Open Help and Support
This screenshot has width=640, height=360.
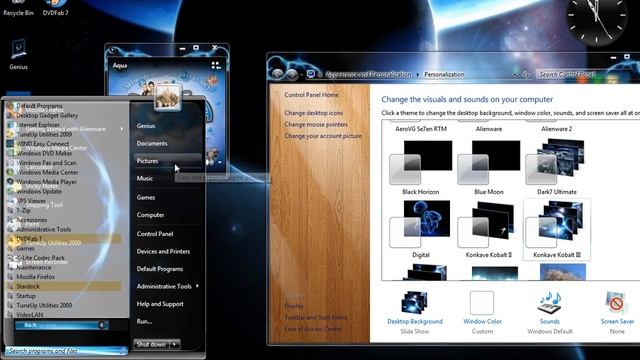coord(160,304)
